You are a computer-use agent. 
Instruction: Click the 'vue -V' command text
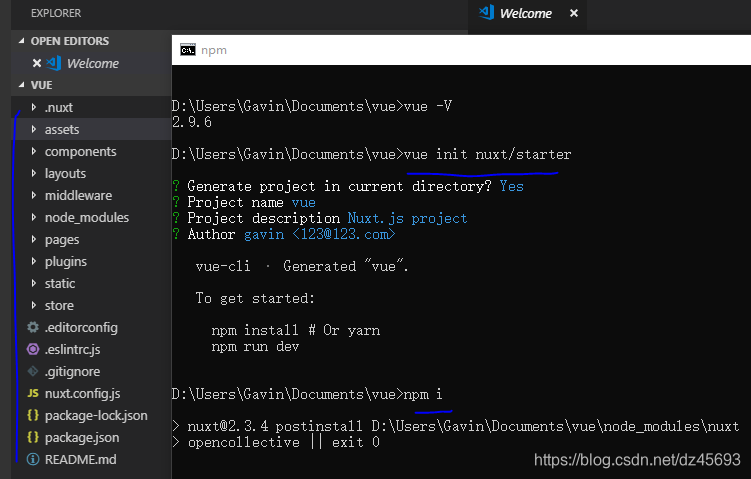point(428,106)
